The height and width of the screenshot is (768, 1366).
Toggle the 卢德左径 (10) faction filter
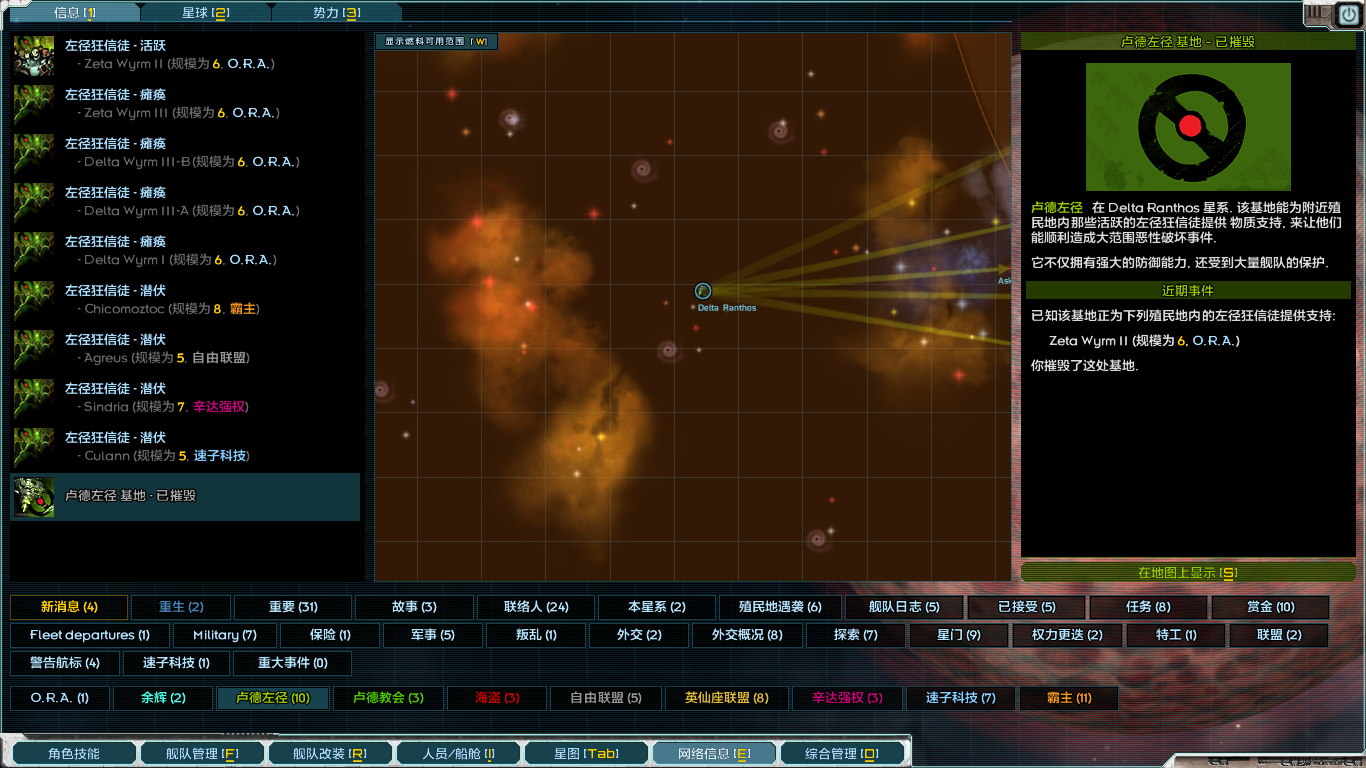click(272, 698)
